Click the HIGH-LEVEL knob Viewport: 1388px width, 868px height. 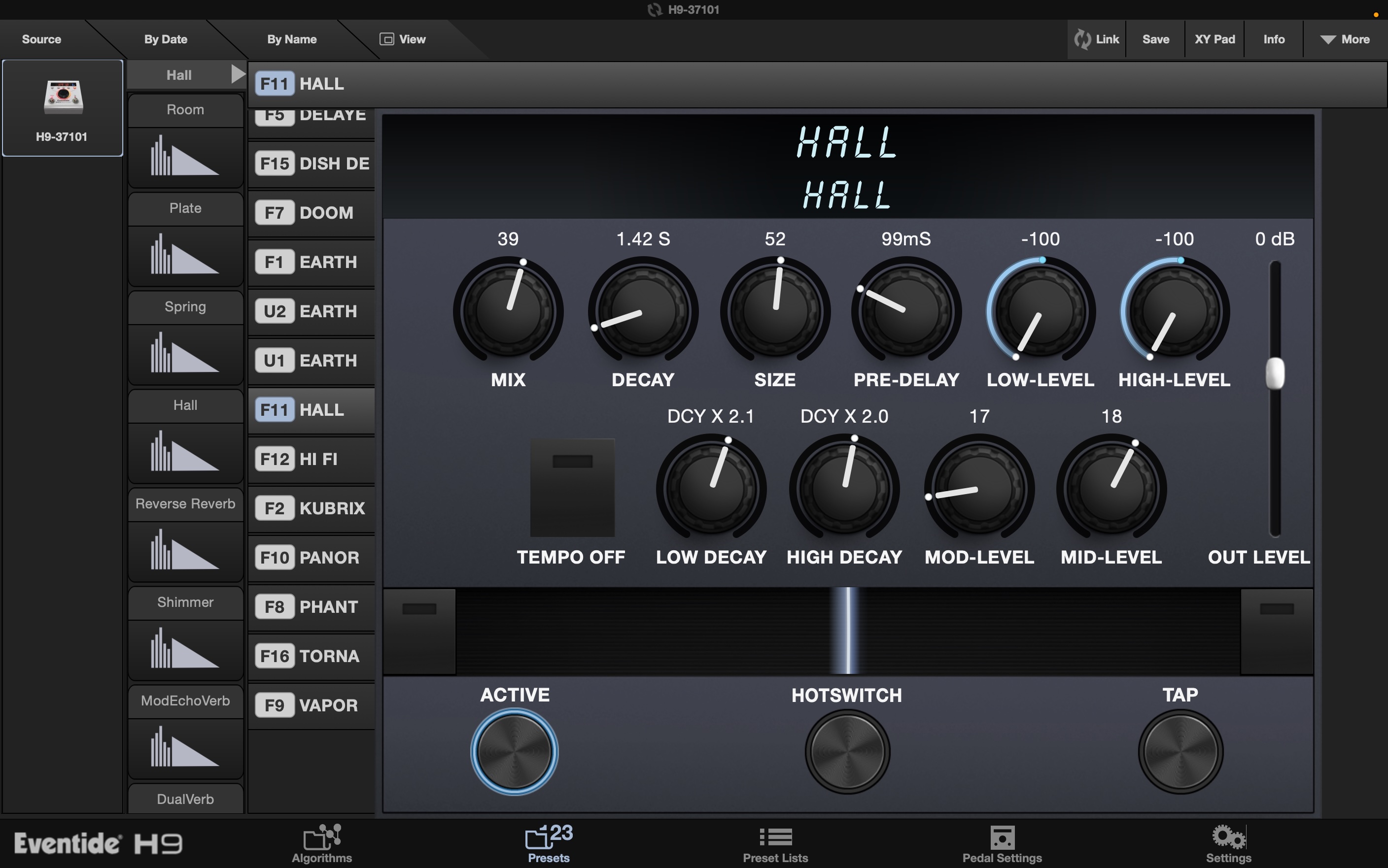coord(1175,312)
